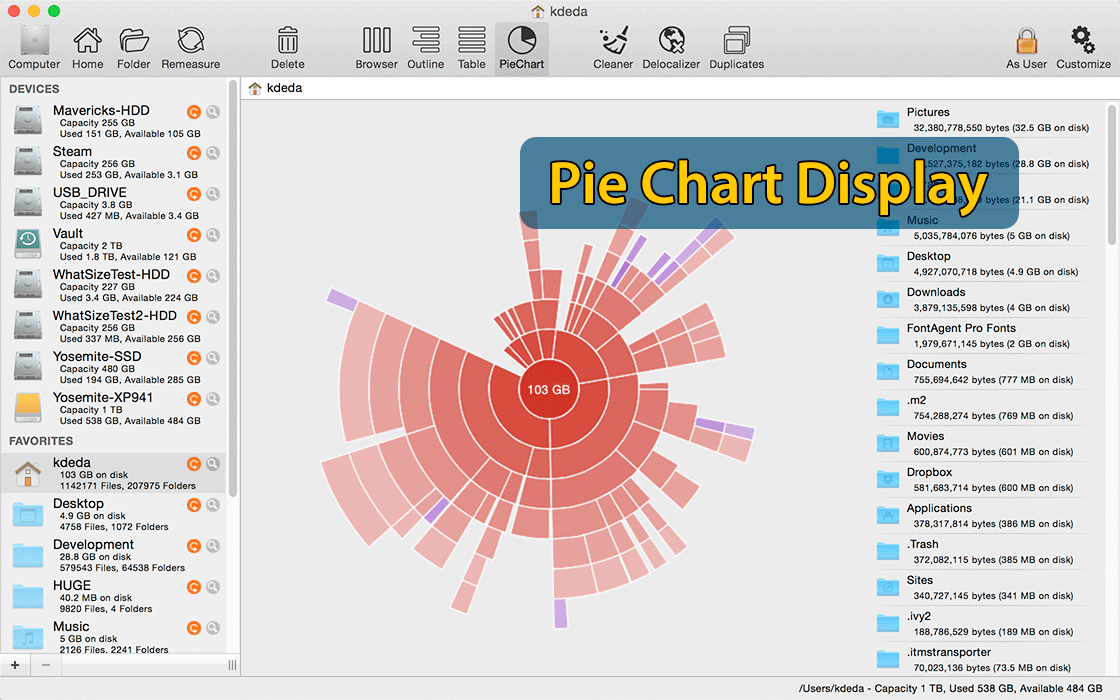Click the magnifier icon beside kdeda favorite
This screenshot has height=700, width=1120.
pyautogui.click(x=211, y=463)
